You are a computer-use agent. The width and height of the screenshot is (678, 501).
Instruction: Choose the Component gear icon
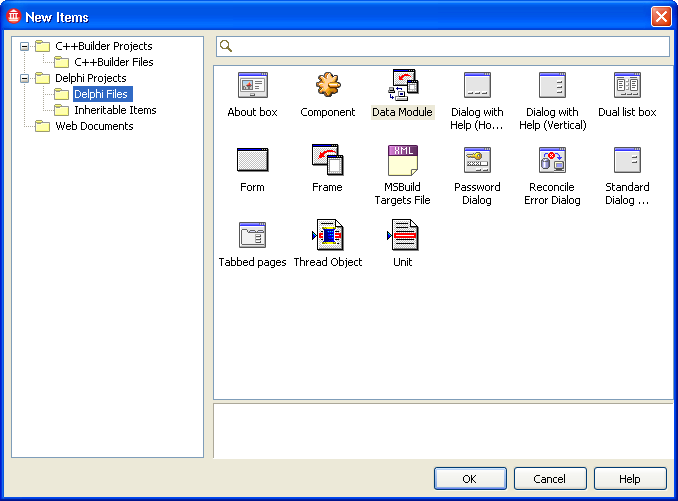click(328, 84)
